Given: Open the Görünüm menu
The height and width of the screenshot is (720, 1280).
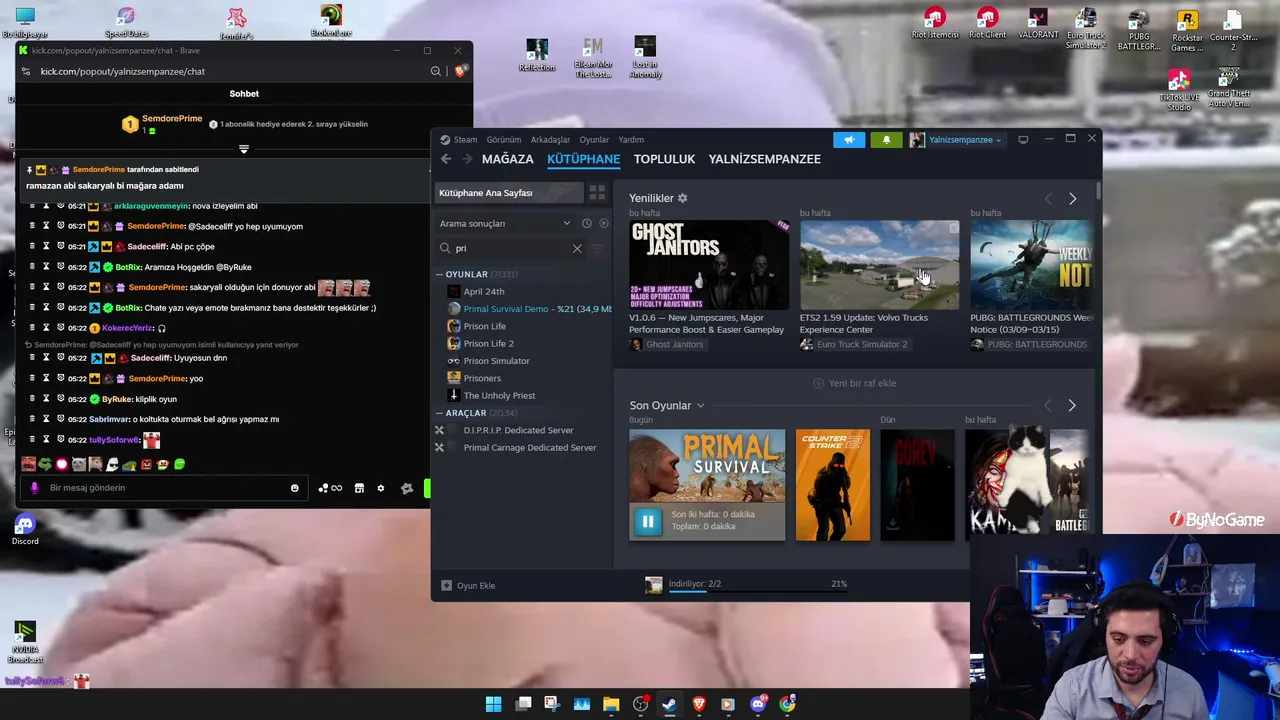Looking at the screenshot, I should point(504,140).
